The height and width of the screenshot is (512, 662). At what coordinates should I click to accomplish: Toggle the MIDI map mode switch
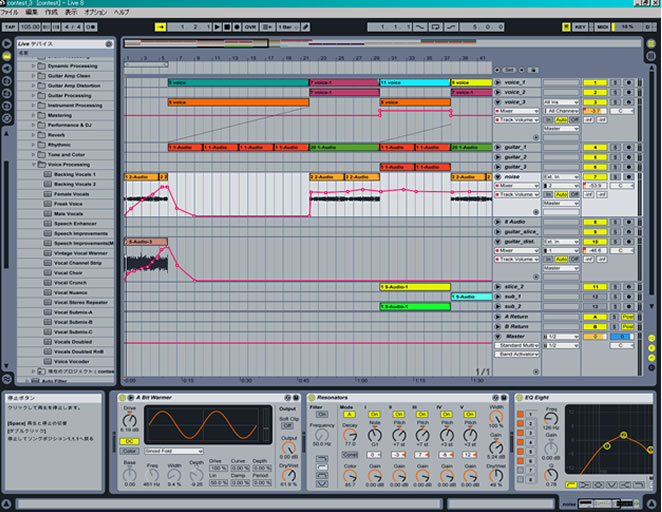coord(602,27)
